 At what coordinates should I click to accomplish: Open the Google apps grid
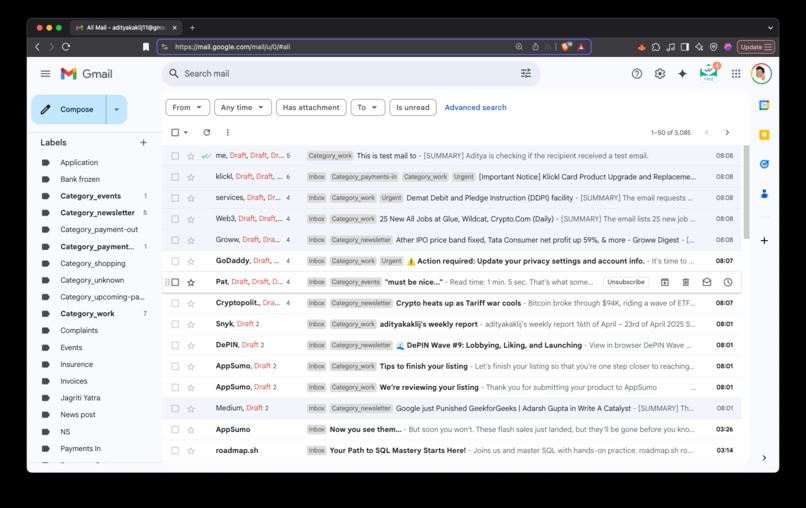(x=736, y=74)
